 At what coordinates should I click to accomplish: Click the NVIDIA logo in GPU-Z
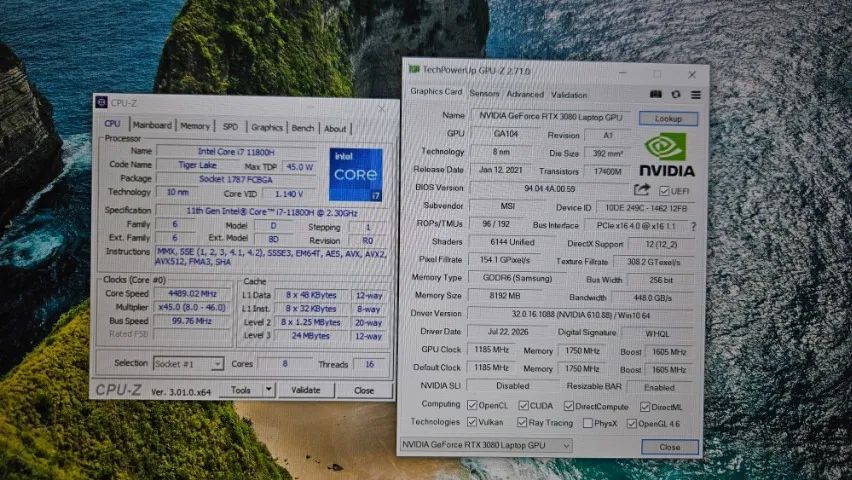coord(667,154)
